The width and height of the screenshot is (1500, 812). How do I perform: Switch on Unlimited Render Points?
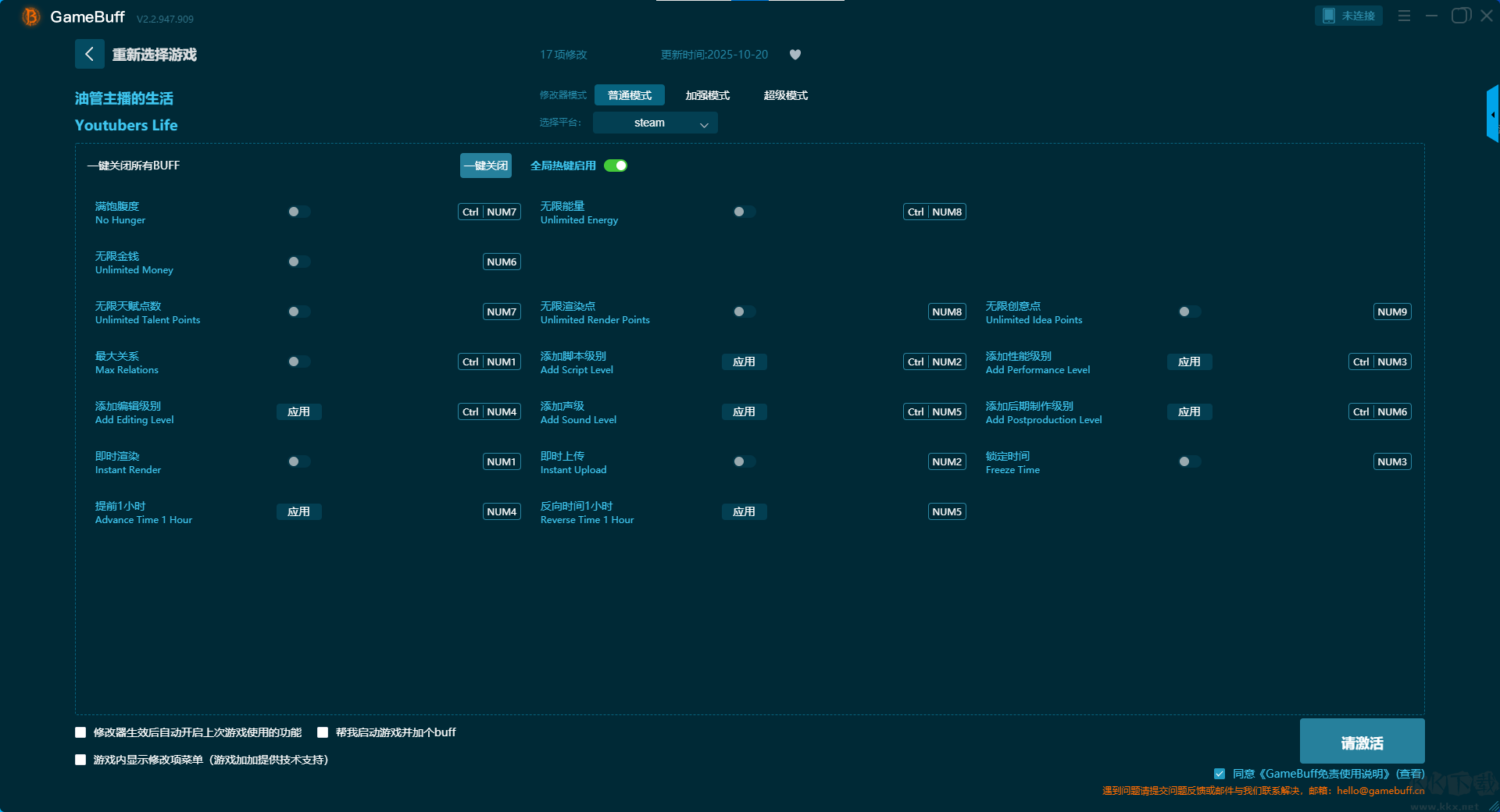744,312
